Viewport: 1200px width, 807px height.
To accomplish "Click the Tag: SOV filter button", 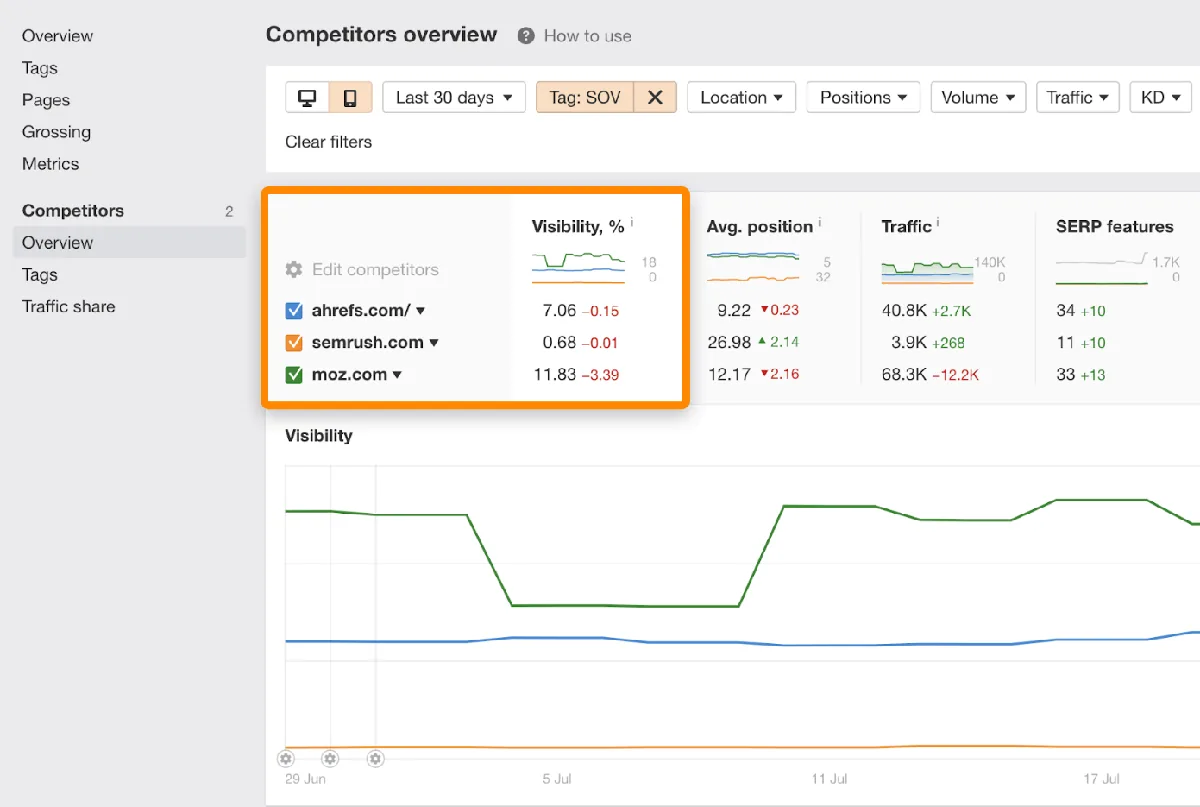I will [585, 97].
